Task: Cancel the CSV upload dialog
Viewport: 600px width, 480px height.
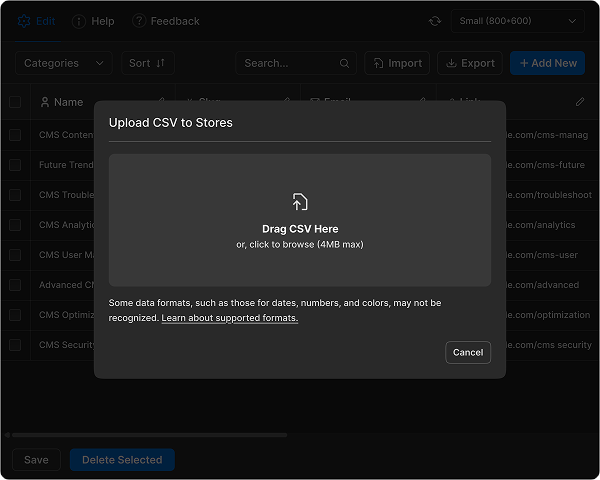Action: [468, 352]
